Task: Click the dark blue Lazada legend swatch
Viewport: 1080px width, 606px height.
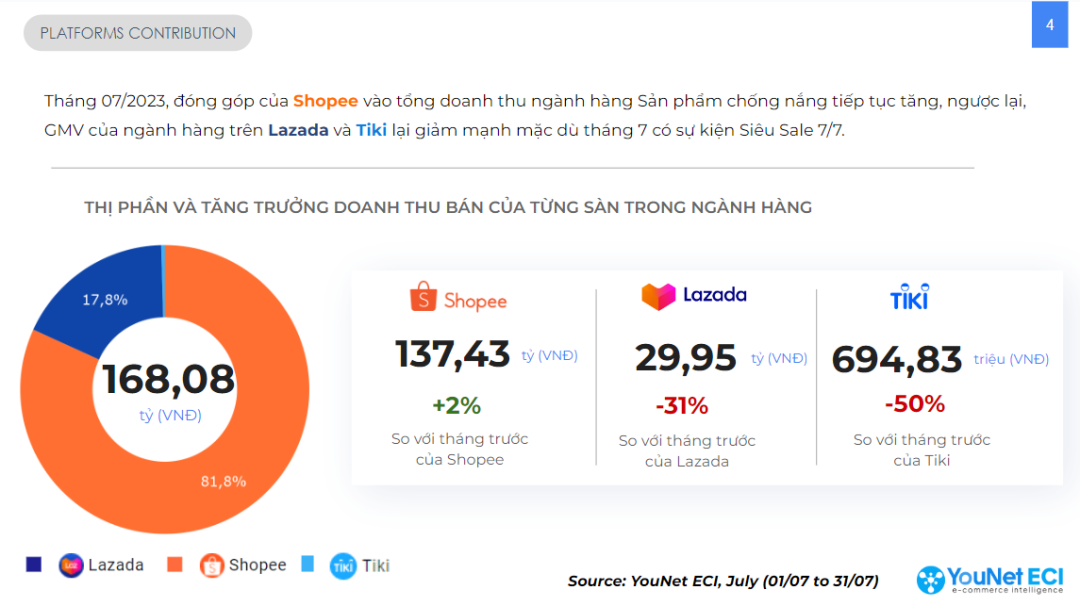Action: 34,565
